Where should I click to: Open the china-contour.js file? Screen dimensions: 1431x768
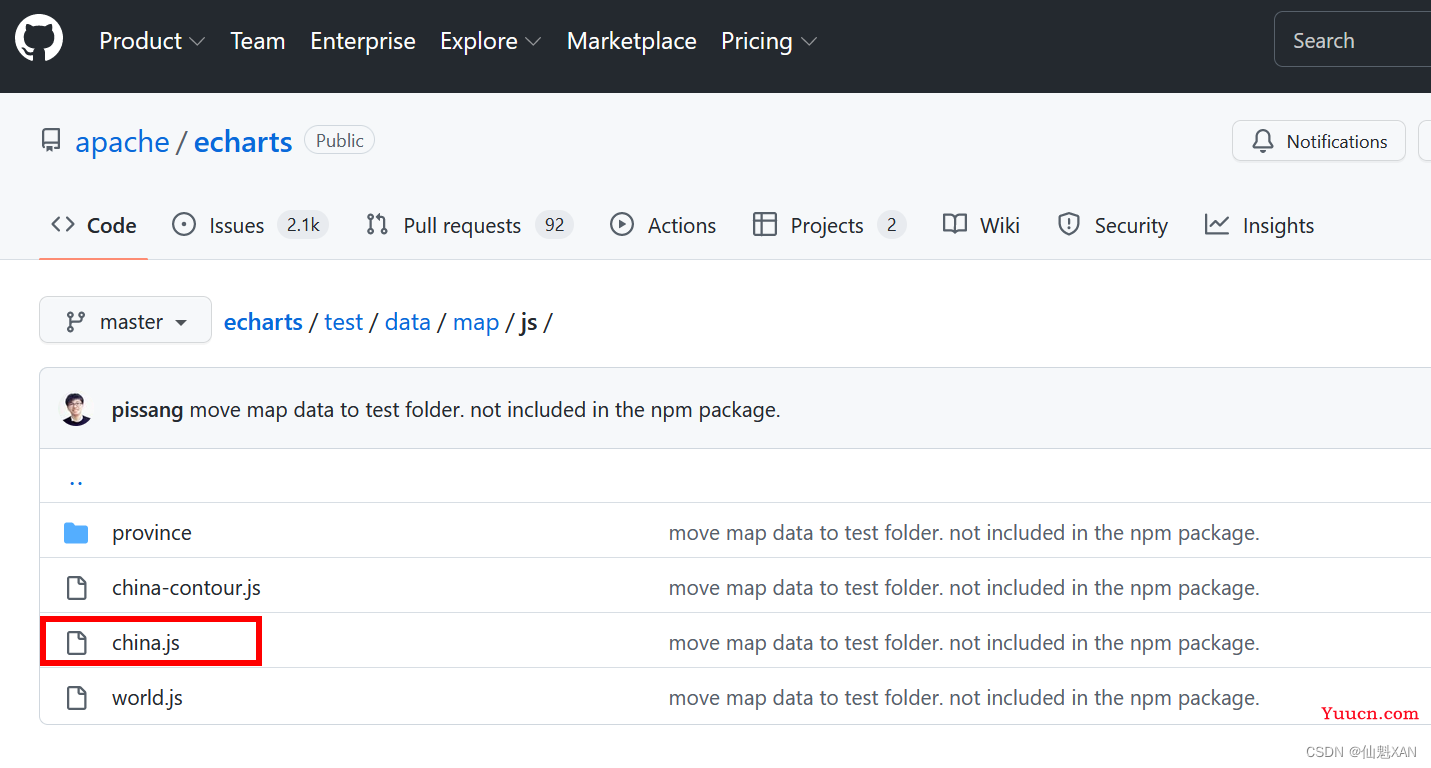pyautogui.click(x=186, y=588)
